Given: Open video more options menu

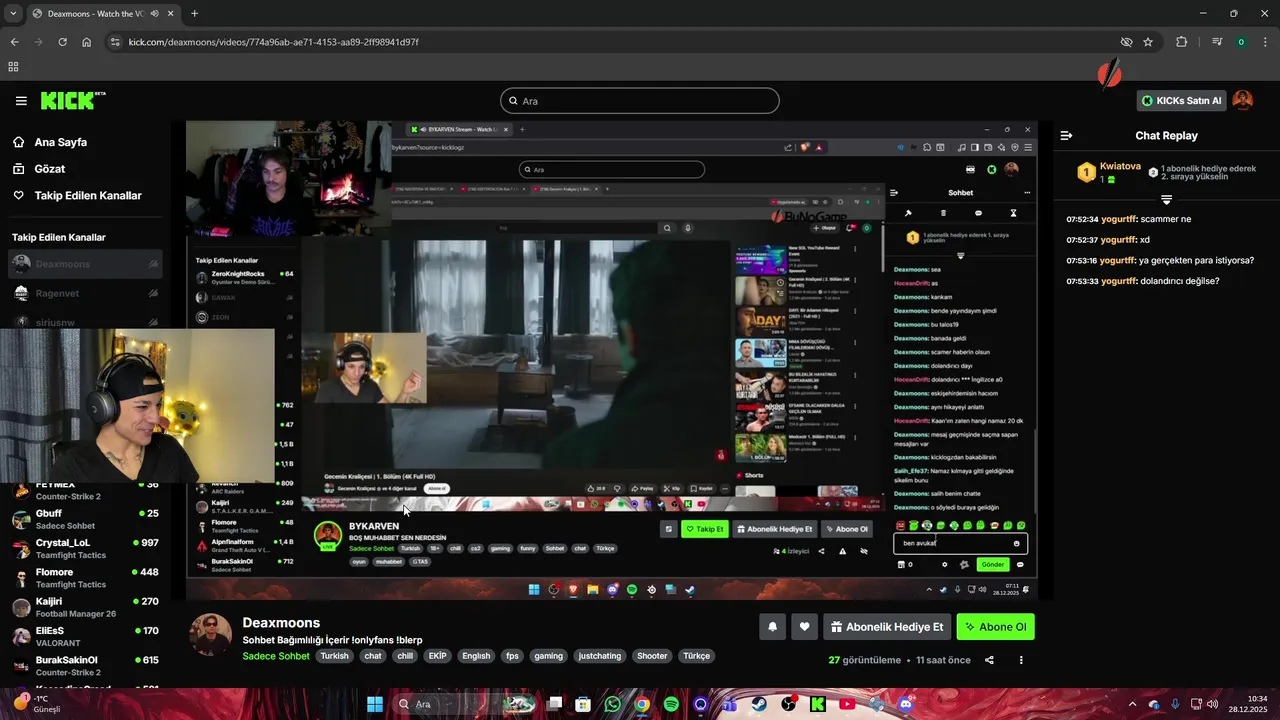Looking at the screenshot, I should (x=1021, y=660).
